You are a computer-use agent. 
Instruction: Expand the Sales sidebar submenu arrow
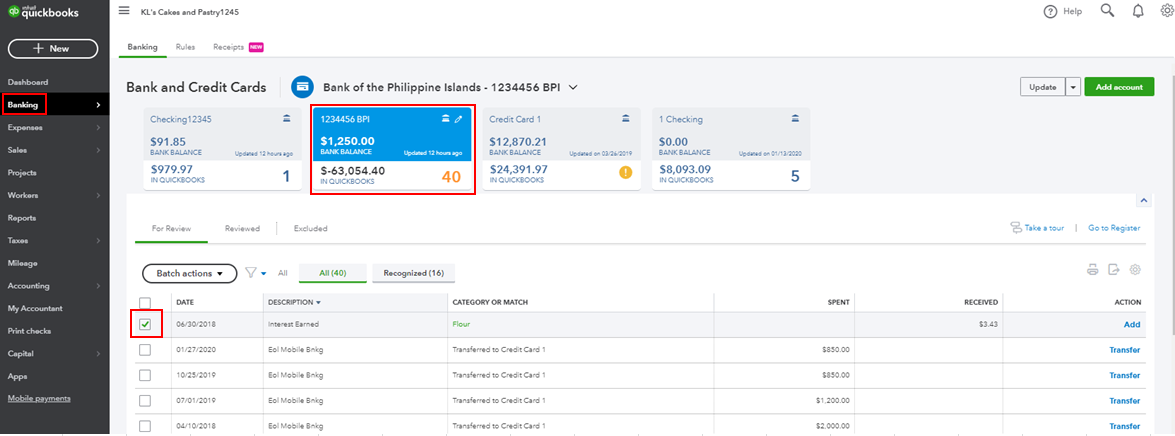(98, 150)
